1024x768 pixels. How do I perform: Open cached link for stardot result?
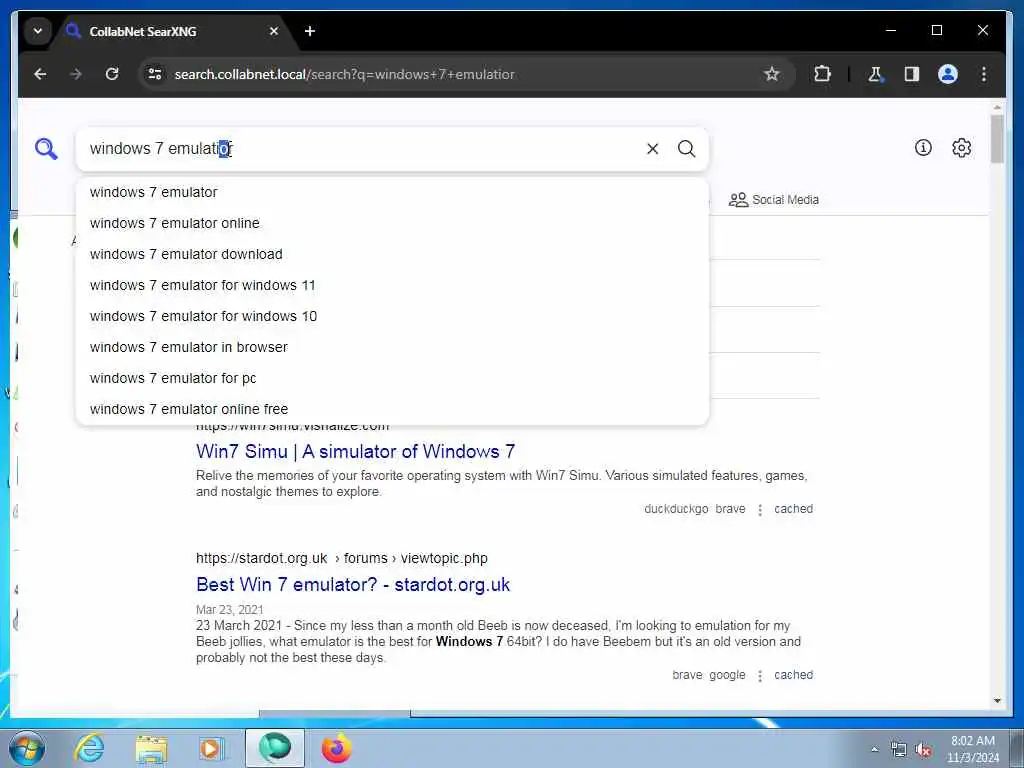[x=793, y=675]
